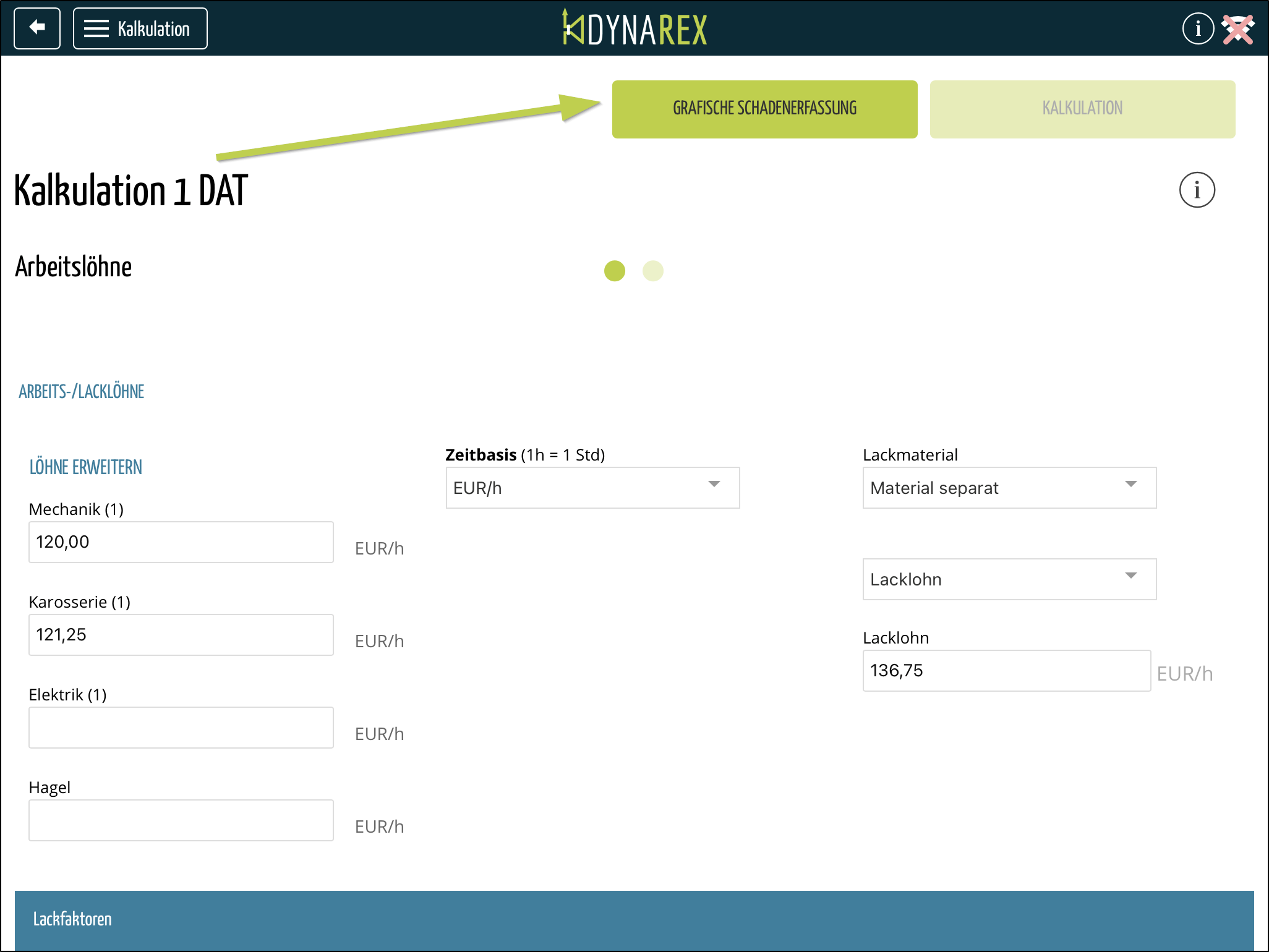Expand the Lackfaktoren section bar
The height and width of the screenshot is (952, 1269).
pyautogui.click(x=634, y=919)
